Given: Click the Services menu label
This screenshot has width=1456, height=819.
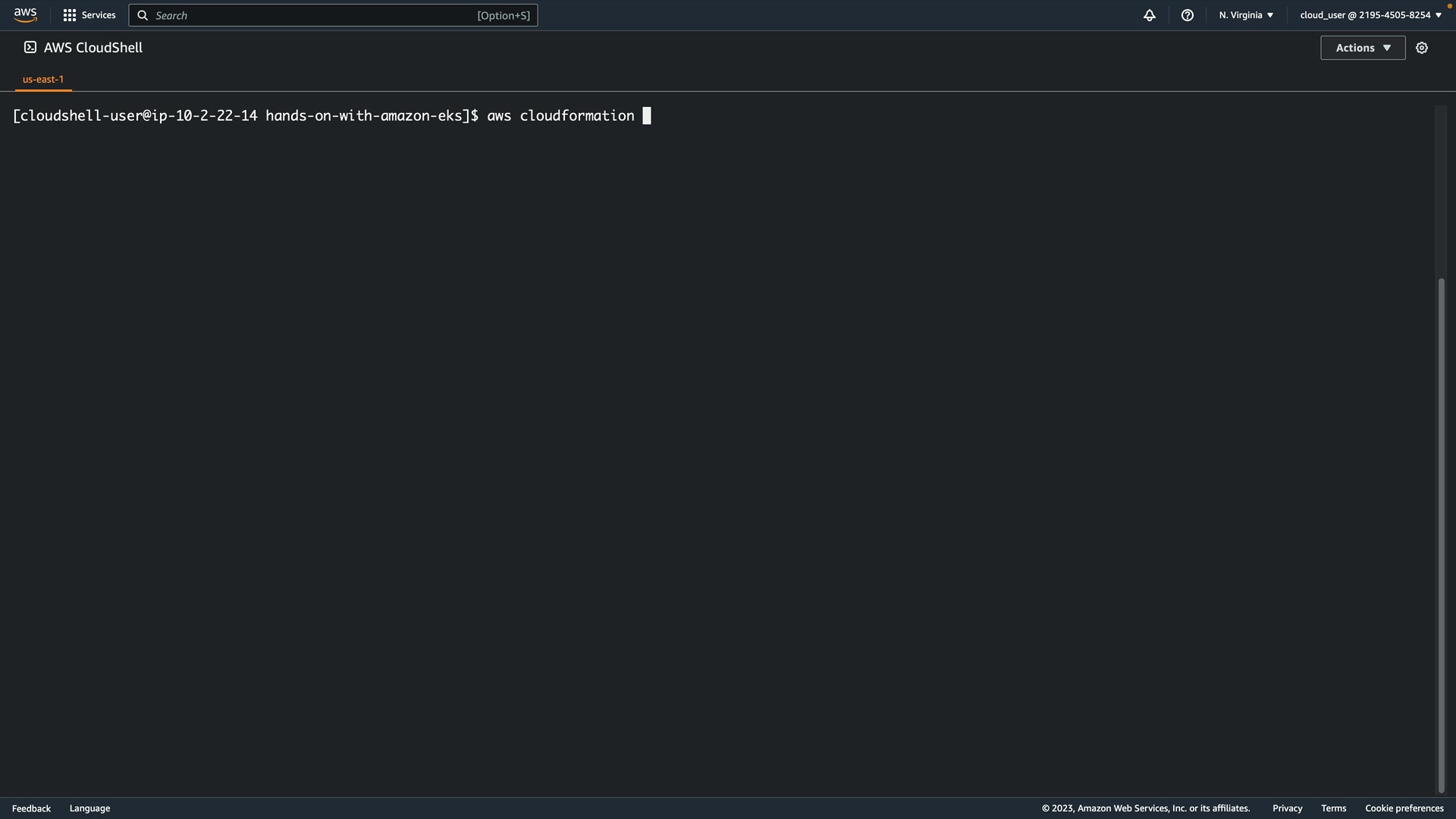Looking at the screenshot, I should point(99,15).
